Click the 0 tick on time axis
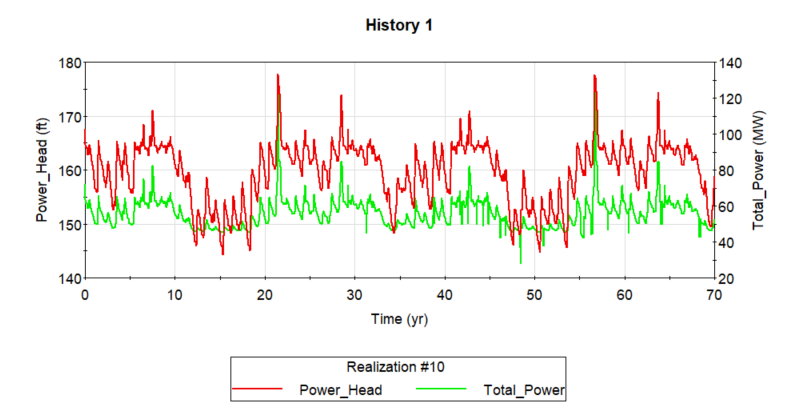The height and width of the screenshot is (409, 789). click(85, 295)
